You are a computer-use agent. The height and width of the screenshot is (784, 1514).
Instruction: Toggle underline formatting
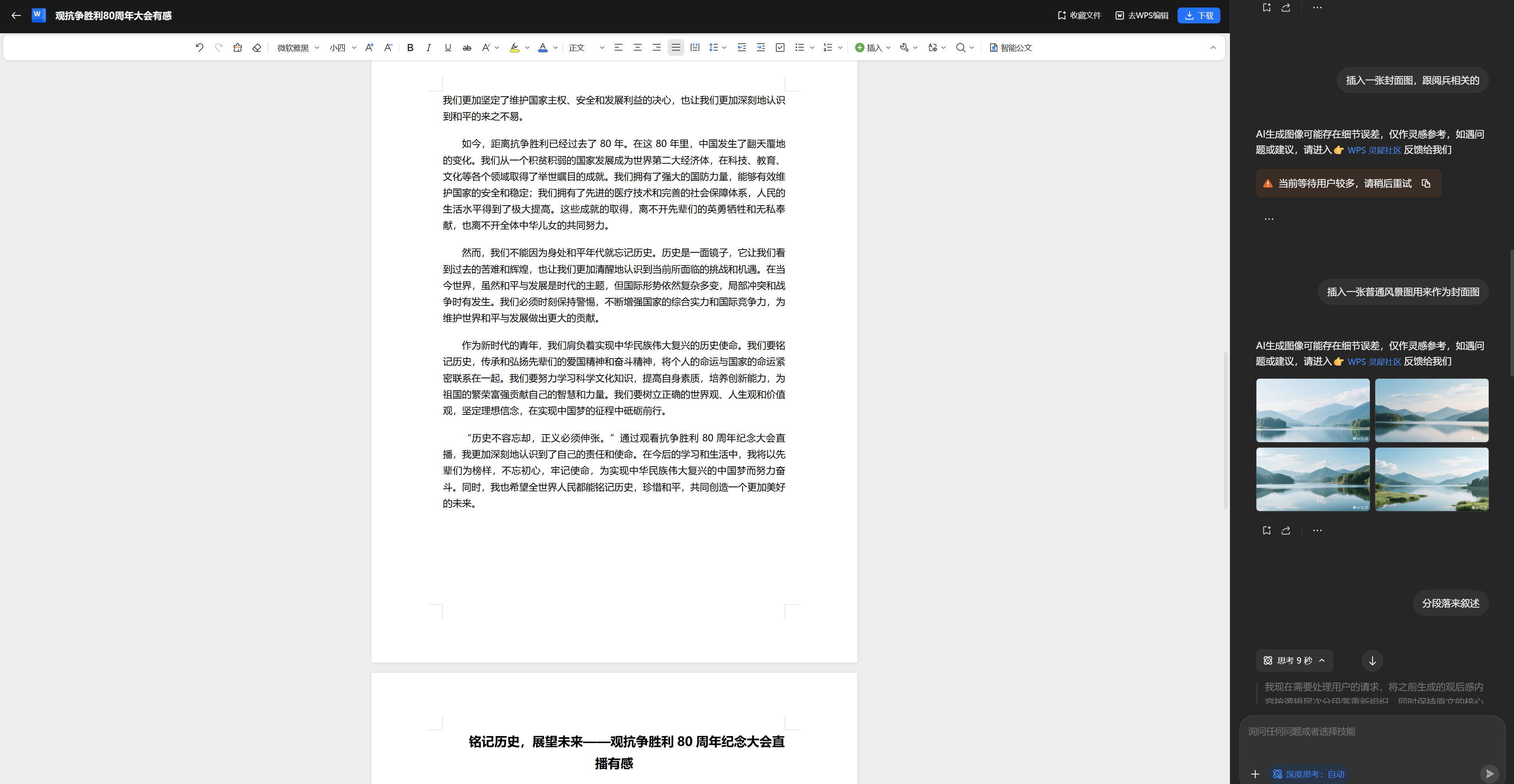(x=447, y=48)
